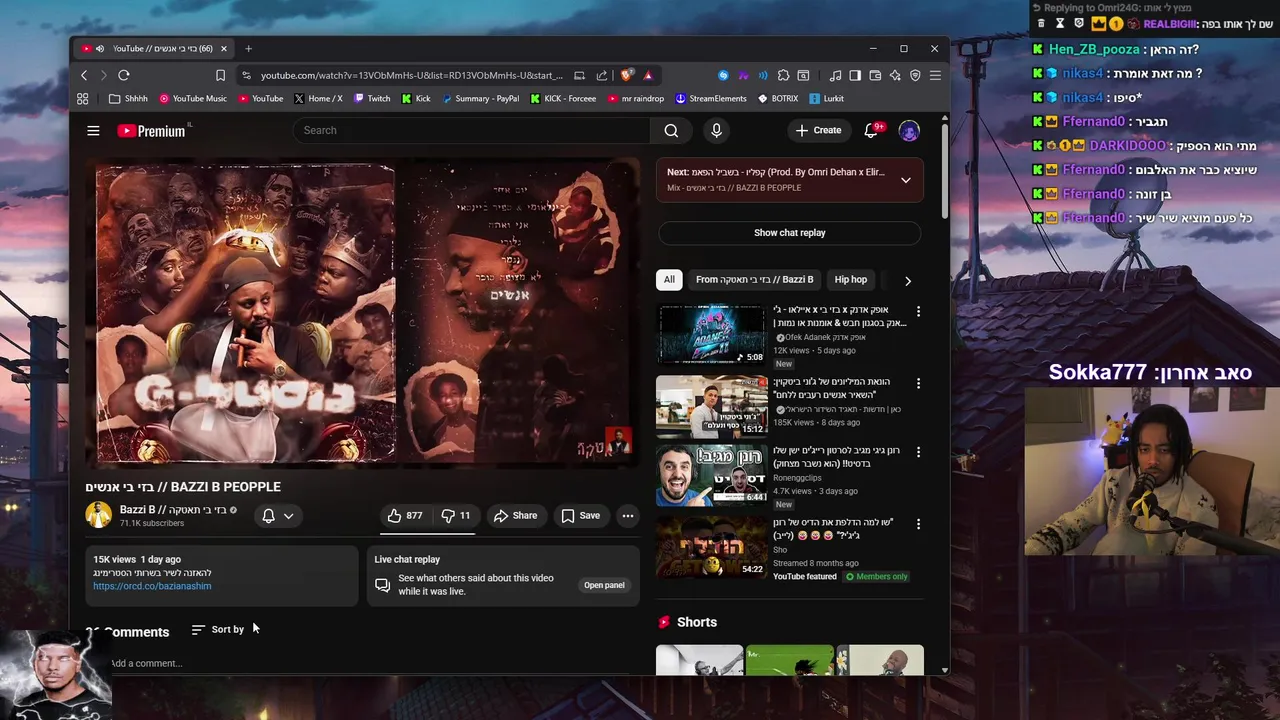The height and width of the screenshot is (720, 1280).
Task: Click the site settings icon in address bar
Action: [x=246, y=75]
